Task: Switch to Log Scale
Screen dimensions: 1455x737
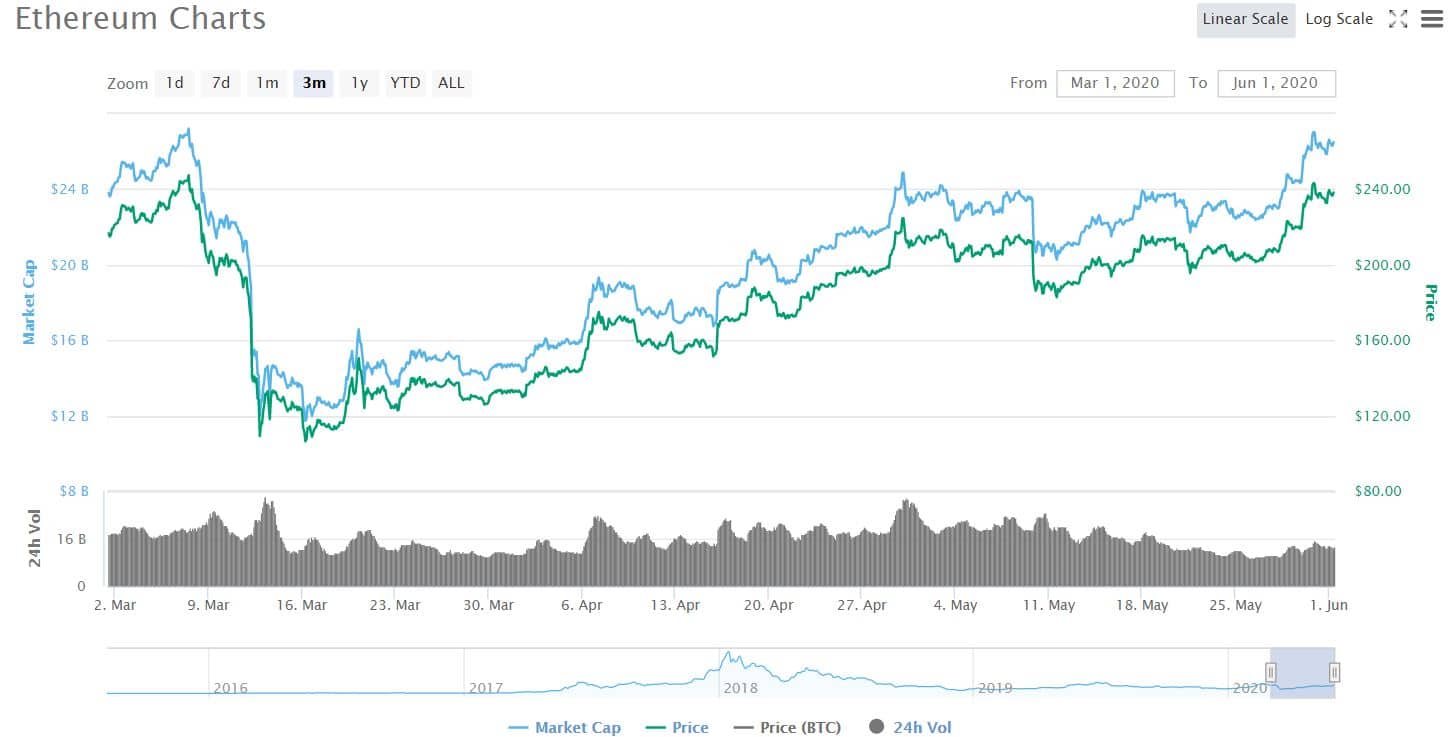Action: pyautogui.click(x=1339, y=19)
